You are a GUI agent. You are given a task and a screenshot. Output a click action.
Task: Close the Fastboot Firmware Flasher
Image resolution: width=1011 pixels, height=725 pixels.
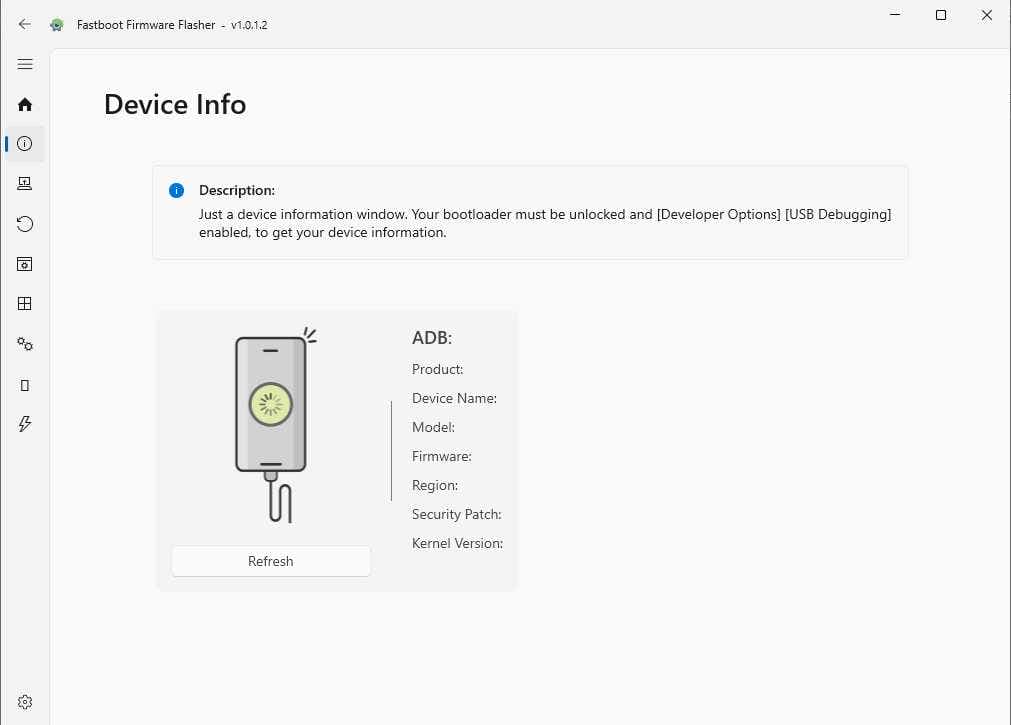click(986, 15)
